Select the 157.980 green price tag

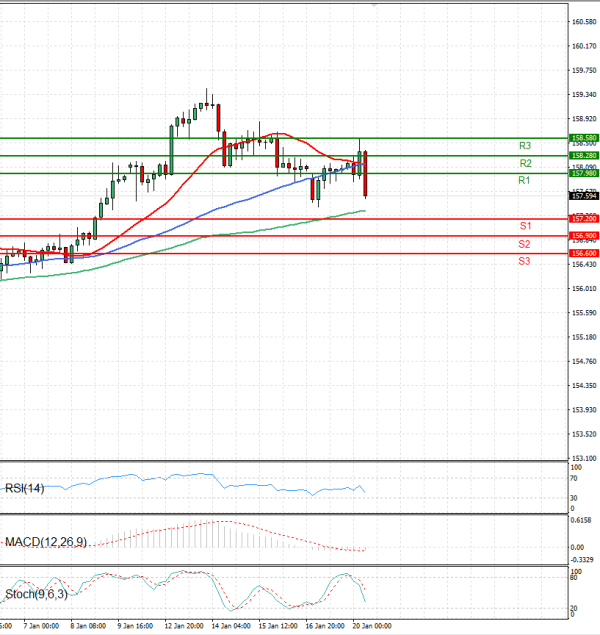click(583, 173)
